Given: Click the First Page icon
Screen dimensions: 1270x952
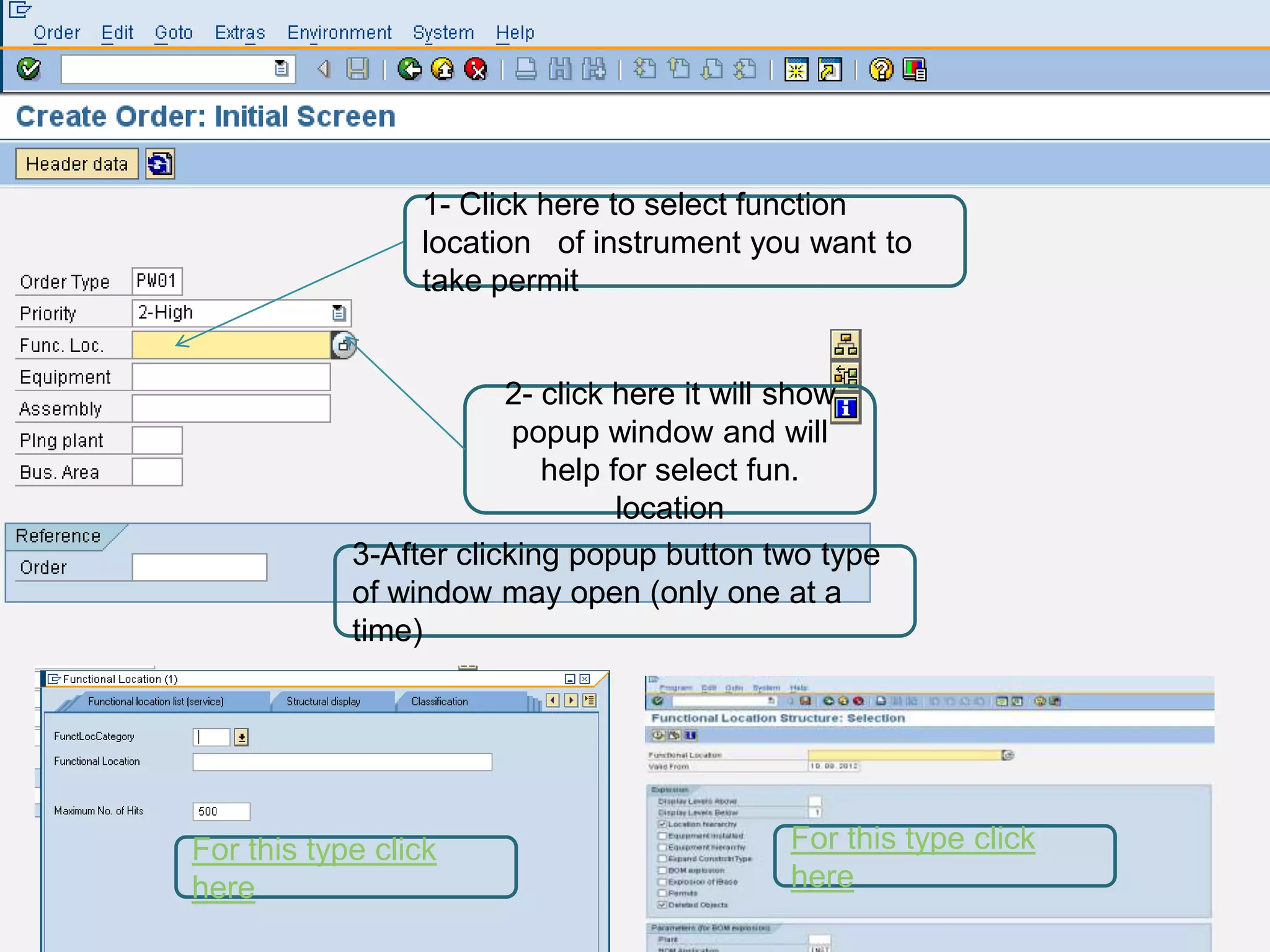Looking at the screenshot, I should pyautogui.click(x=645, y=69).
